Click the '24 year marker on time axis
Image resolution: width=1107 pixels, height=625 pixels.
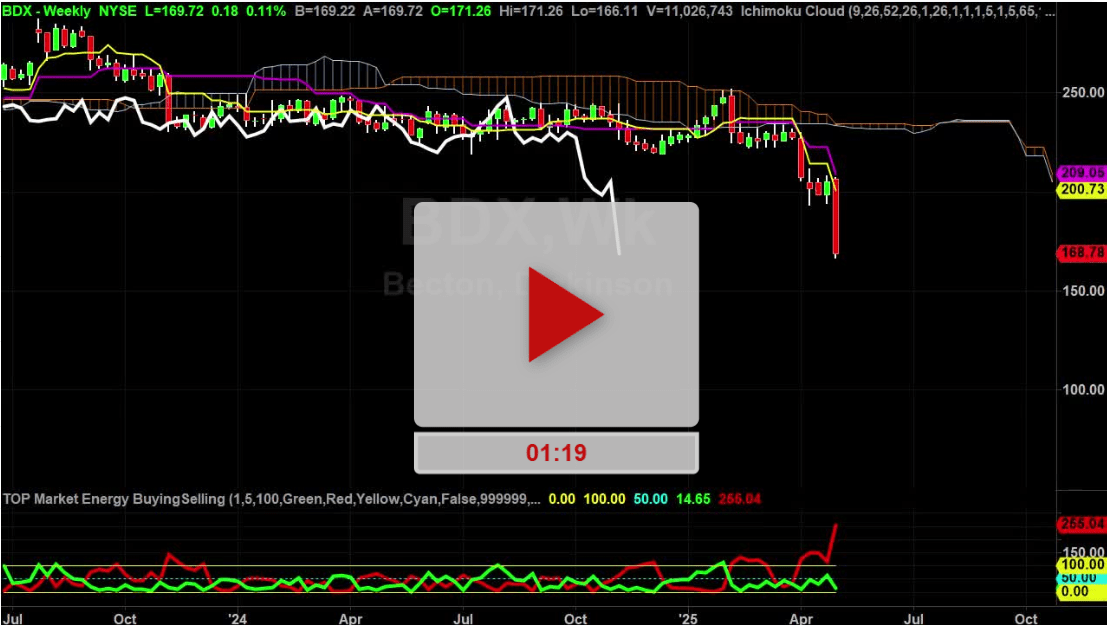237,619
